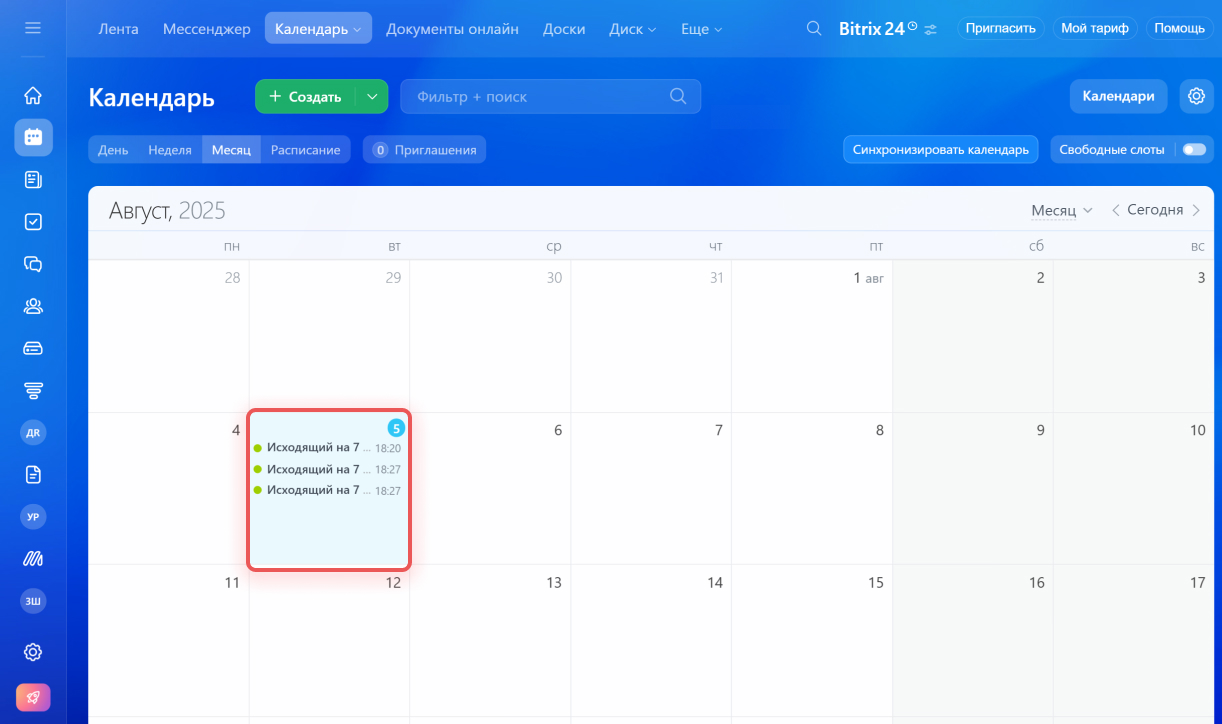Select the day cell numbered 13
The image size is (1222, 724).
tap(490, 640)
